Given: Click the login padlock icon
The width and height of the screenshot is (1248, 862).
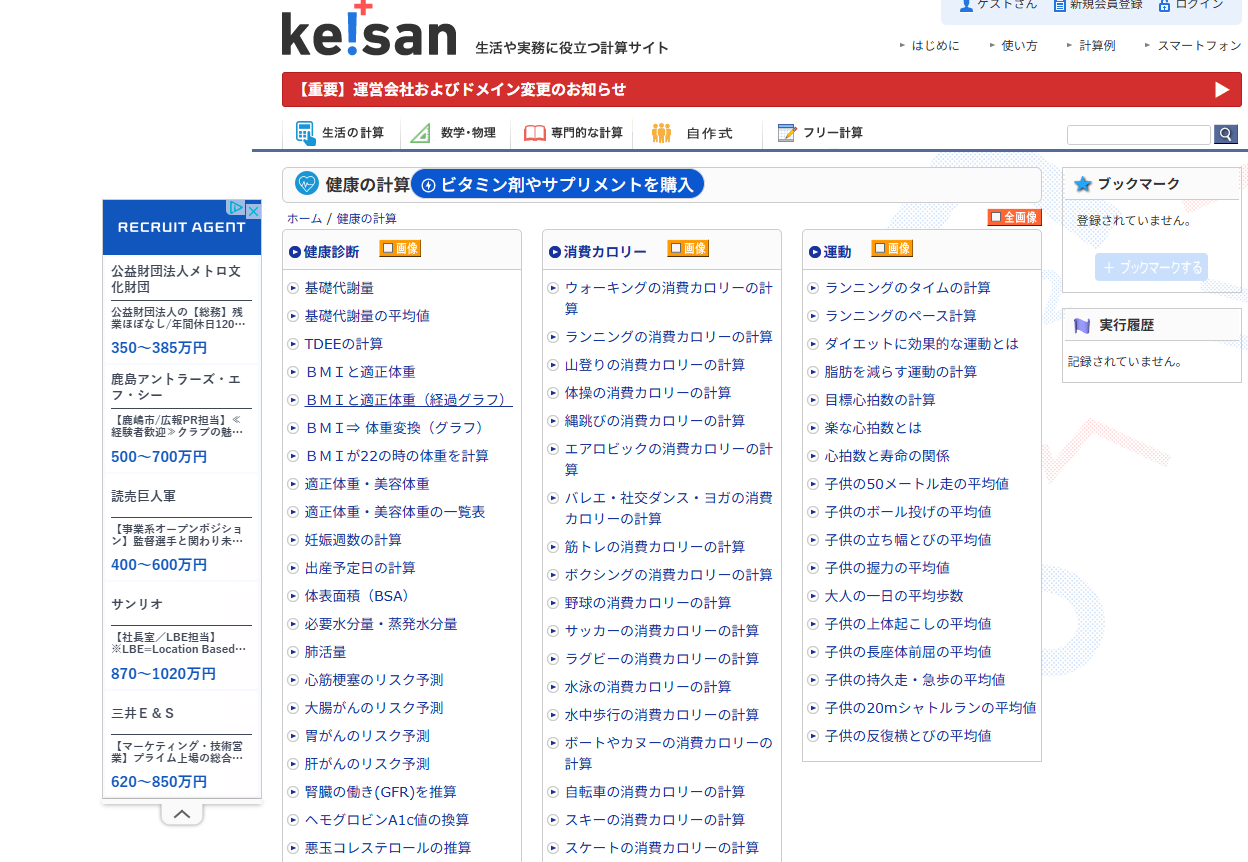Looking at the screenshot, I should pyautogui.click(x=1164, y=5).
